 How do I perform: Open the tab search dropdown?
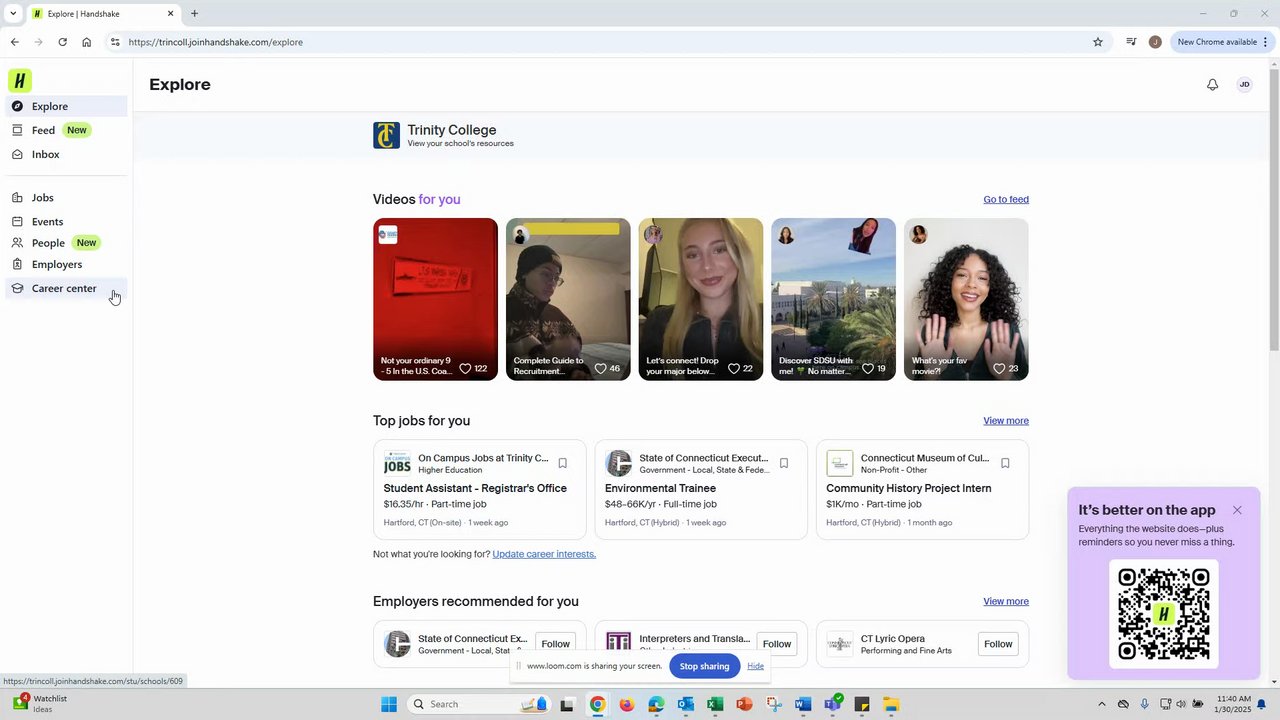pyautogui.click(x=13, y=14)
